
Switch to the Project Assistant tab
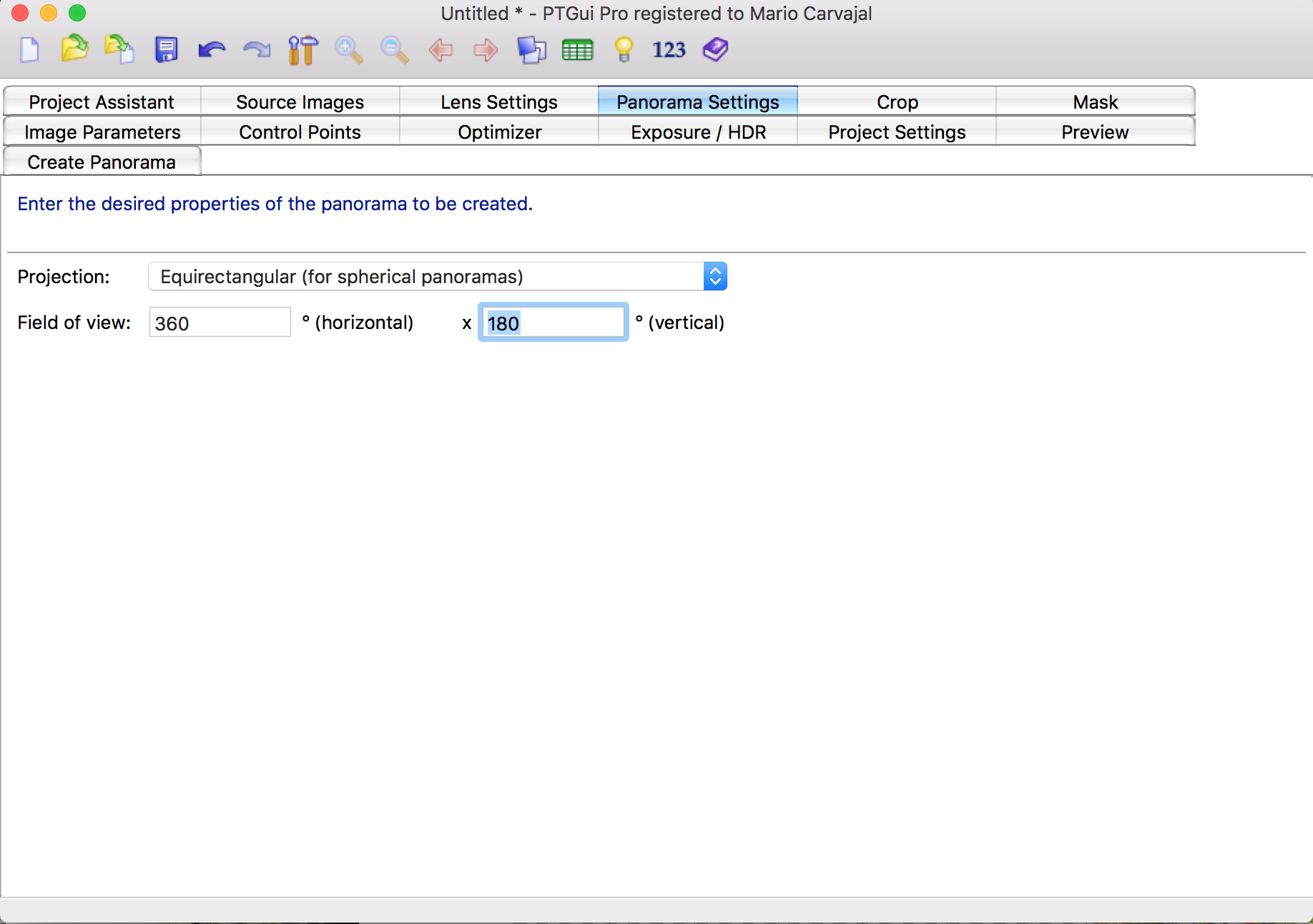(102, 102)
